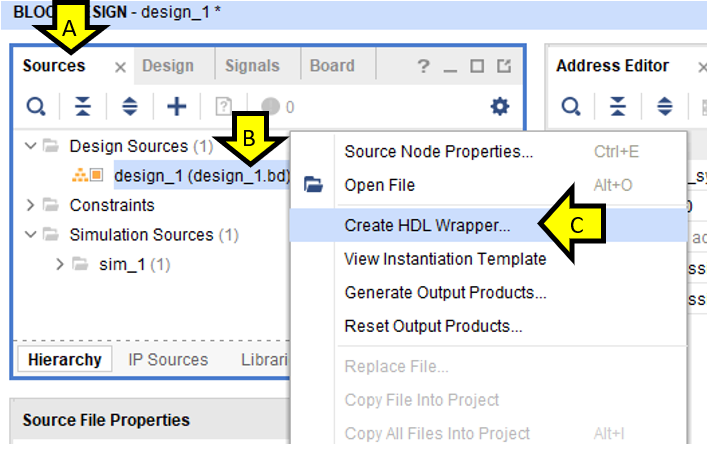Click the Constraints folder icon

point(50,205)
